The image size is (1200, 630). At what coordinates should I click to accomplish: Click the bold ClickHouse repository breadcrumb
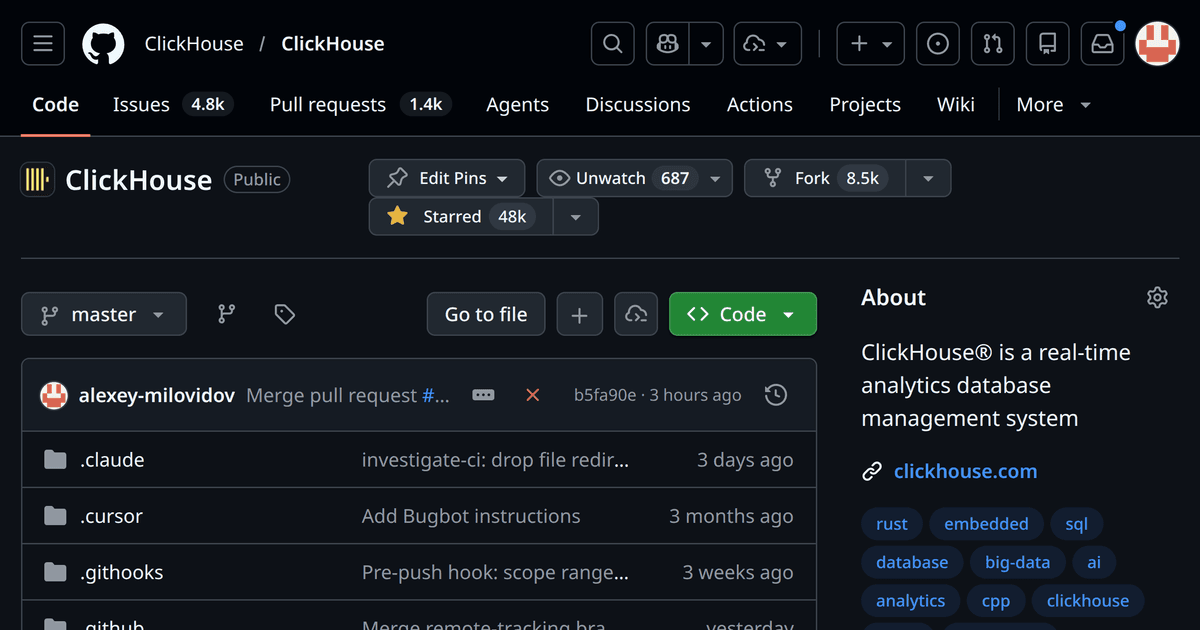pyautogui.click(x=333, y=44)
